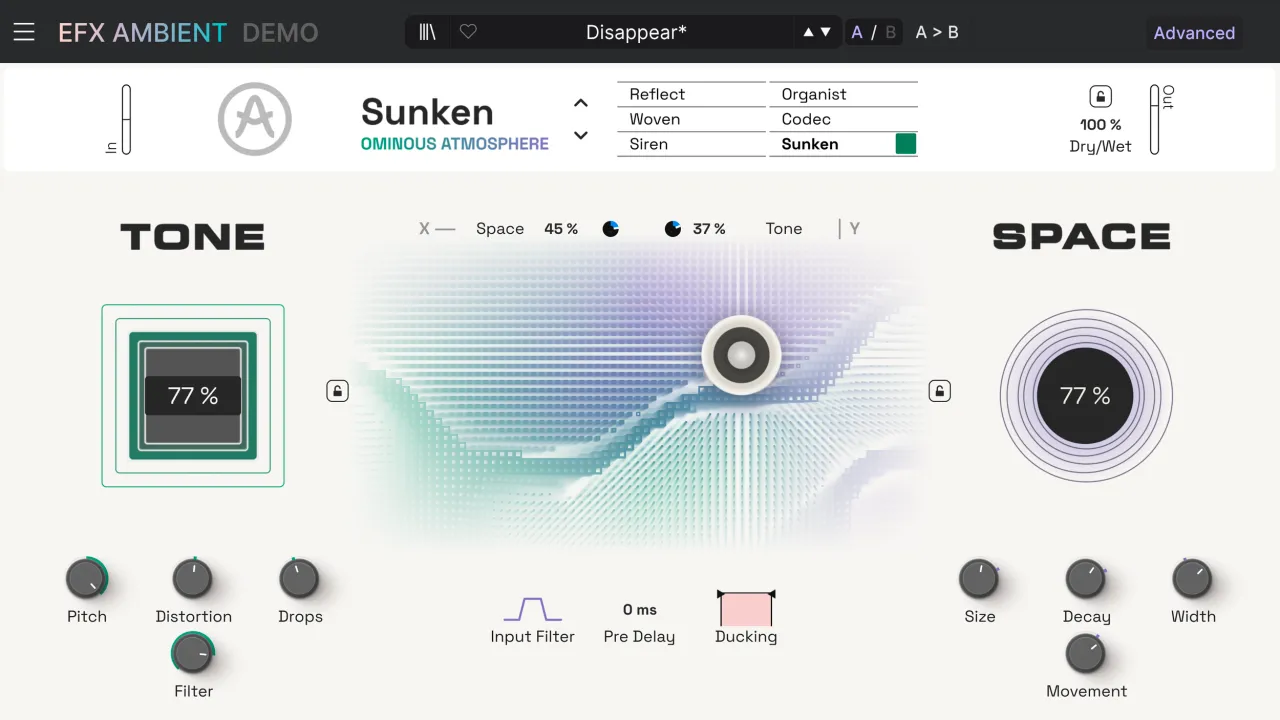Open the Advanced panel

coord(1194,33)
